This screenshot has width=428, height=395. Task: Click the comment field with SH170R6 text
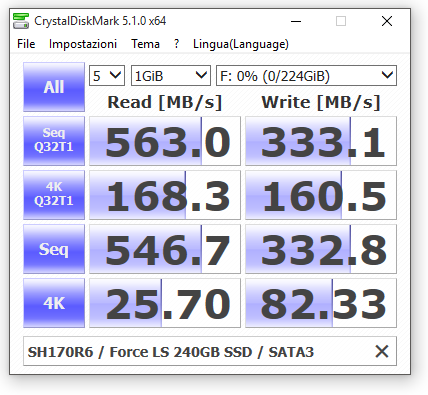tap(210, 351)
